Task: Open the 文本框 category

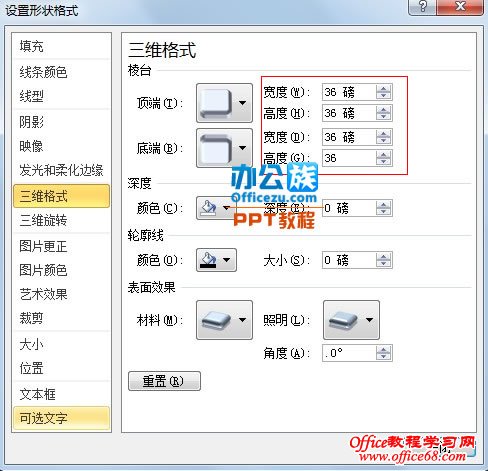Action: (61, 394)
